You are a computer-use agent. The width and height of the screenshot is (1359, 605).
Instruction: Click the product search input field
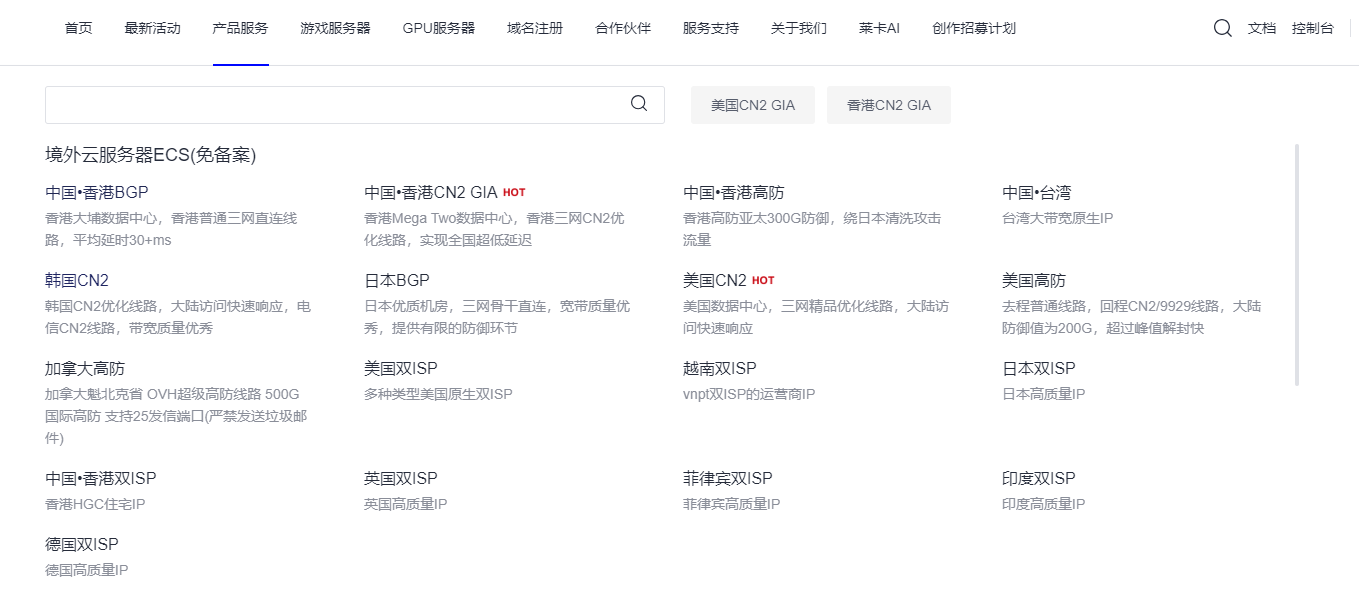335,105
